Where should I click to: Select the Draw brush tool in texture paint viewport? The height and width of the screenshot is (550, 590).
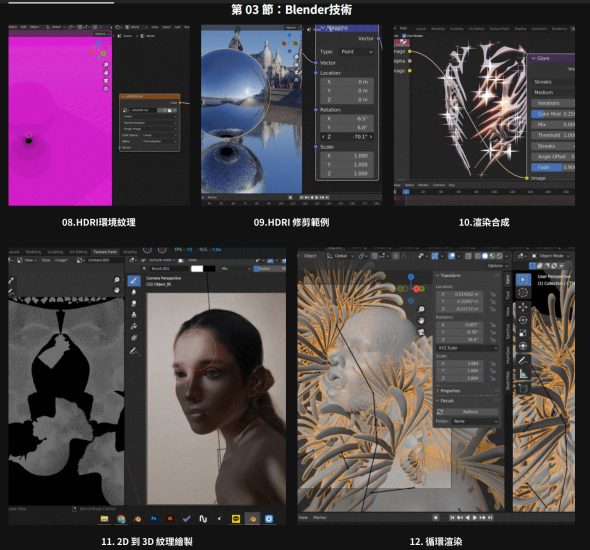(x=134, y=281)
